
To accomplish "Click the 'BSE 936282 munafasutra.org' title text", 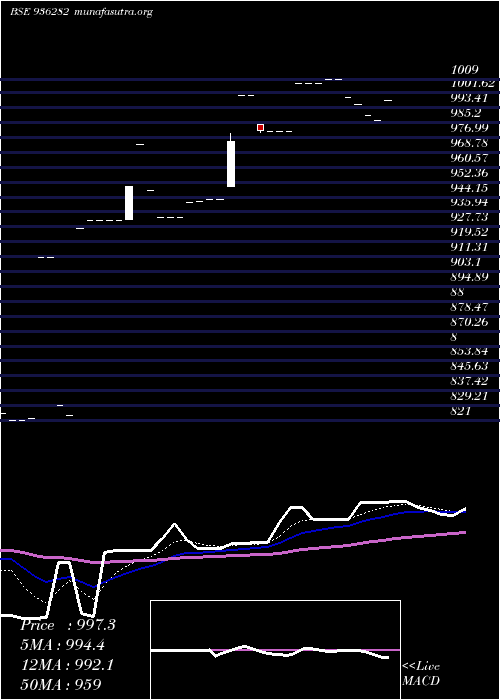I will point(82,12).
